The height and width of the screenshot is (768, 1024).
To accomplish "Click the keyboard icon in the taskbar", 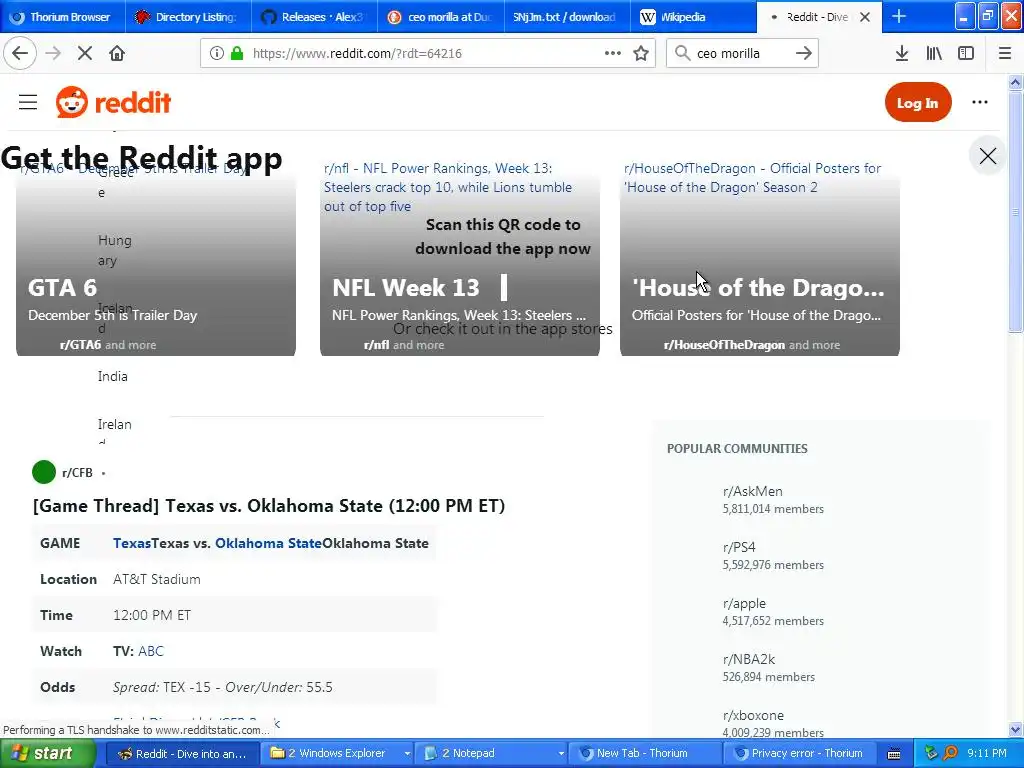I will [893, 754].
